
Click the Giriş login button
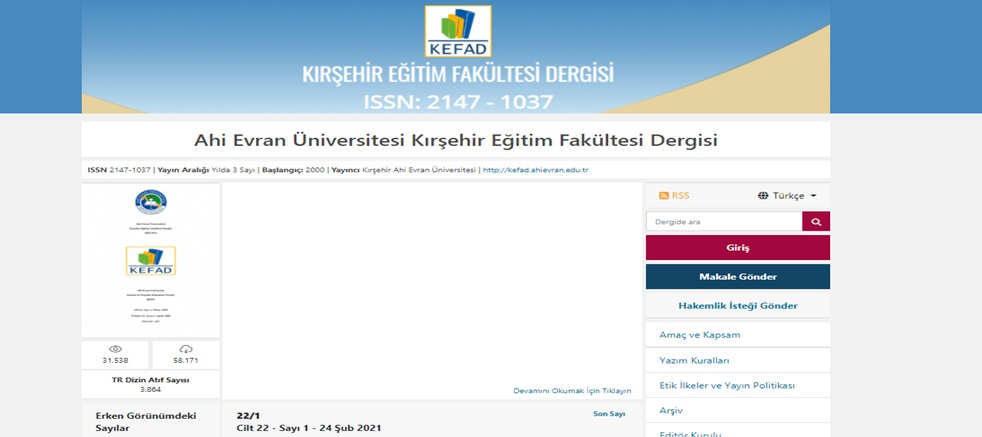tap(738, 248)
